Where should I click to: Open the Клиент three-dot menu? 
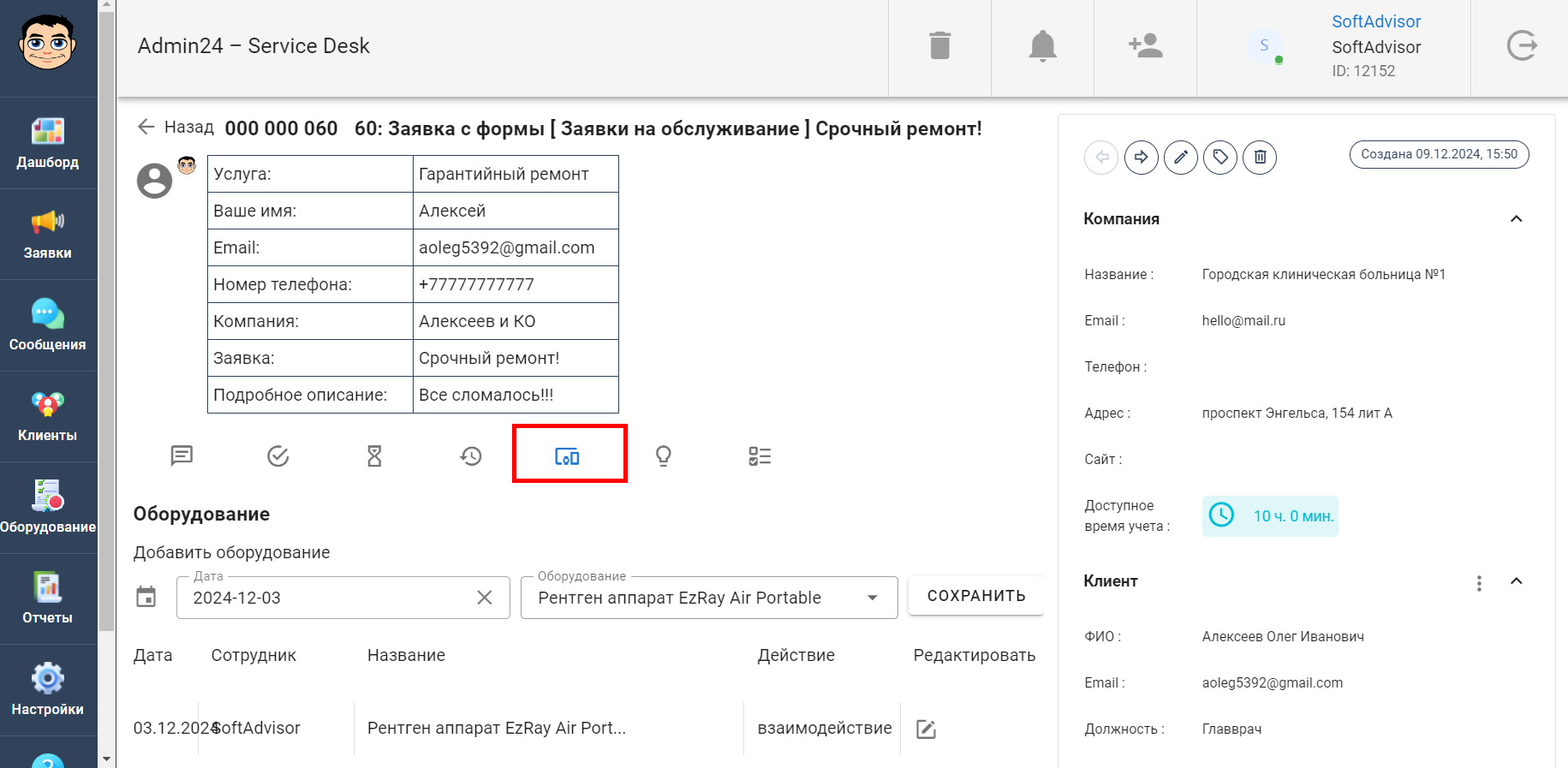(1479, 583)
